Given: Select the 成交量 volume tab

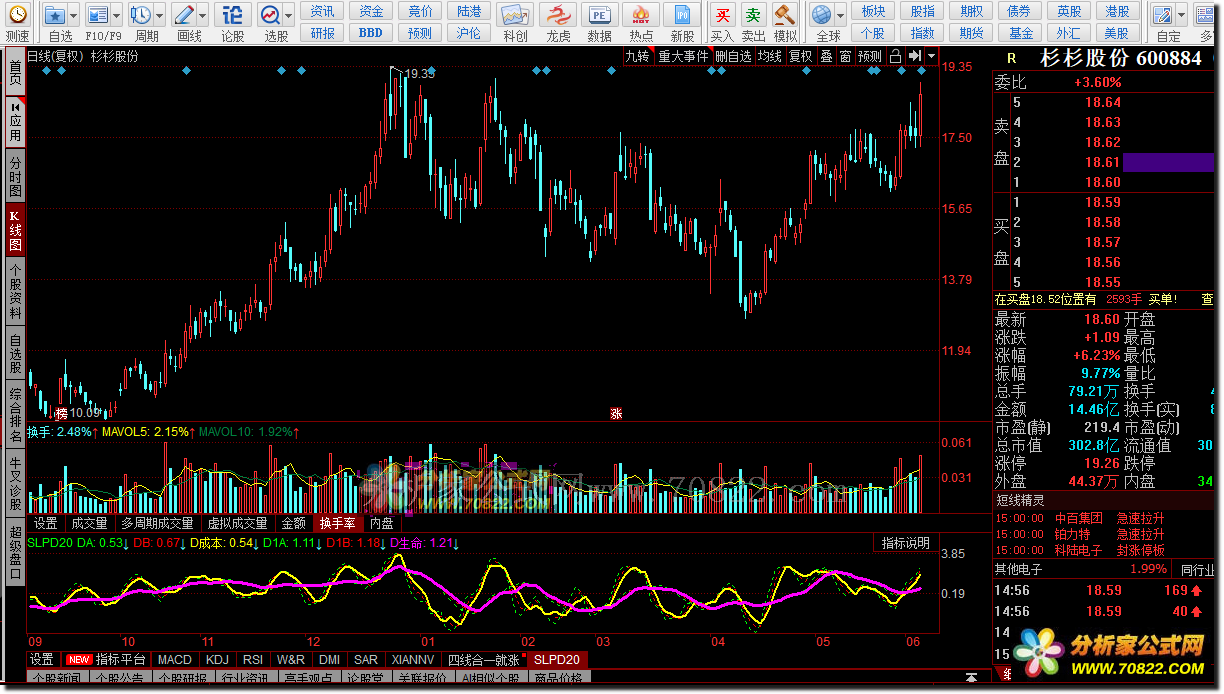Looking at the screenshot, I should 88,523.
